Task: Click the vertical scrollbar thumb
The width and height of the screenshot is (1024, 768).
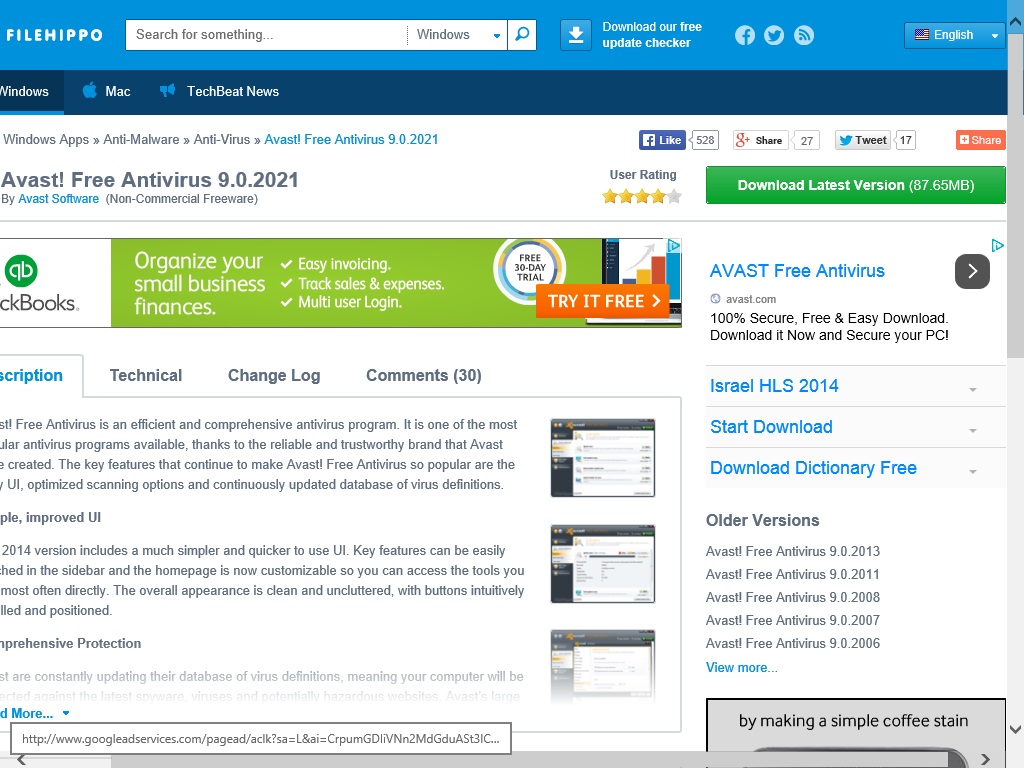Action: click(x=1016, y=195)
